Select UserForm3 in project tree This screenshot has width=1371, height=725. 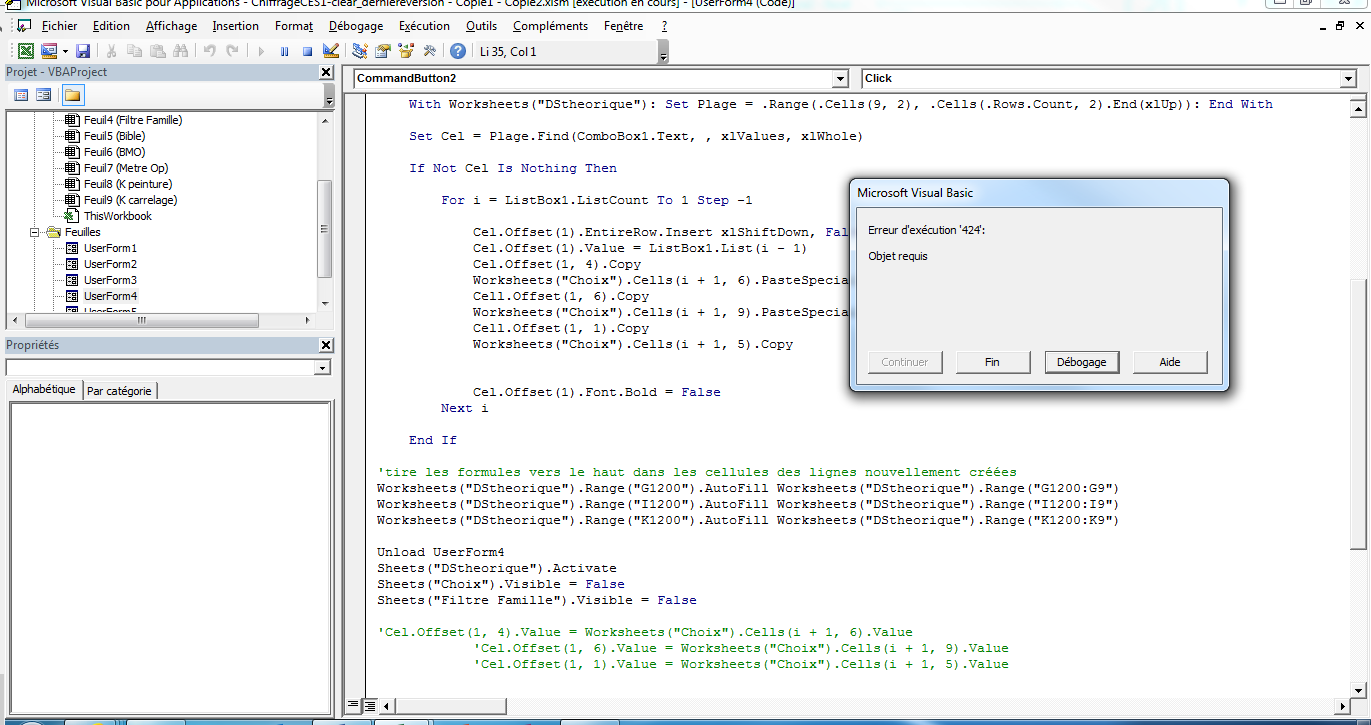[110, 280]
